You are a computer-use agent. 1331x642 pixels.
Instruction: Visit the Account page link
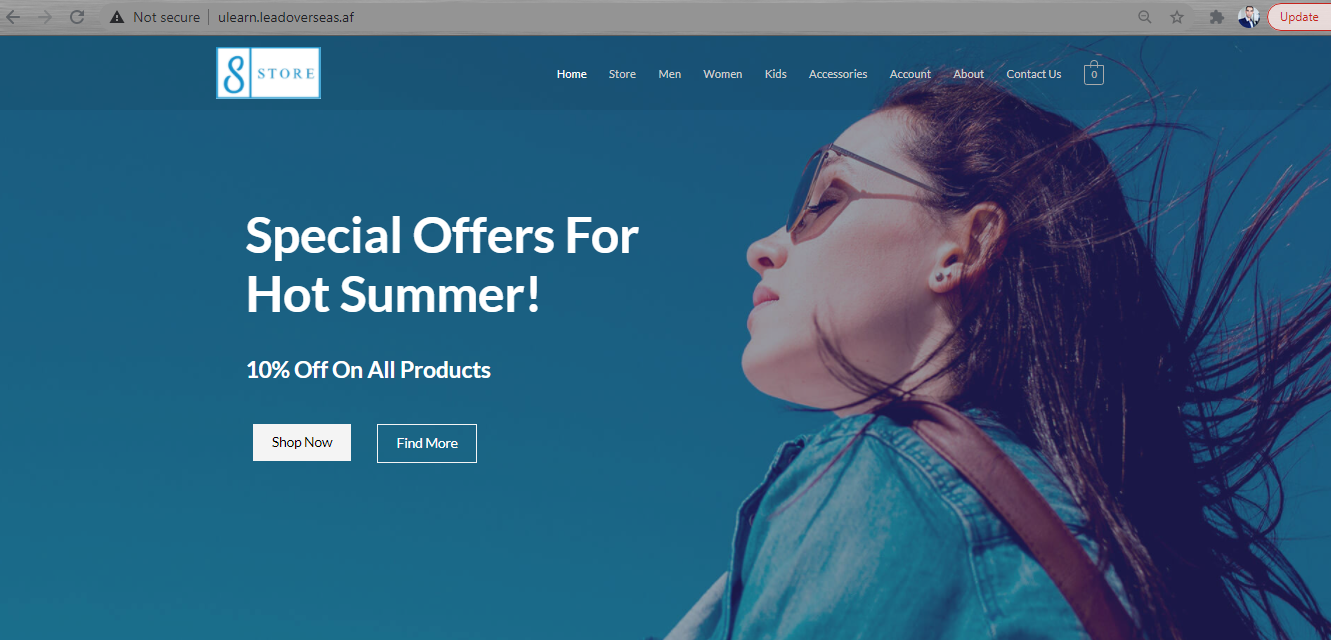coord(910,74)
